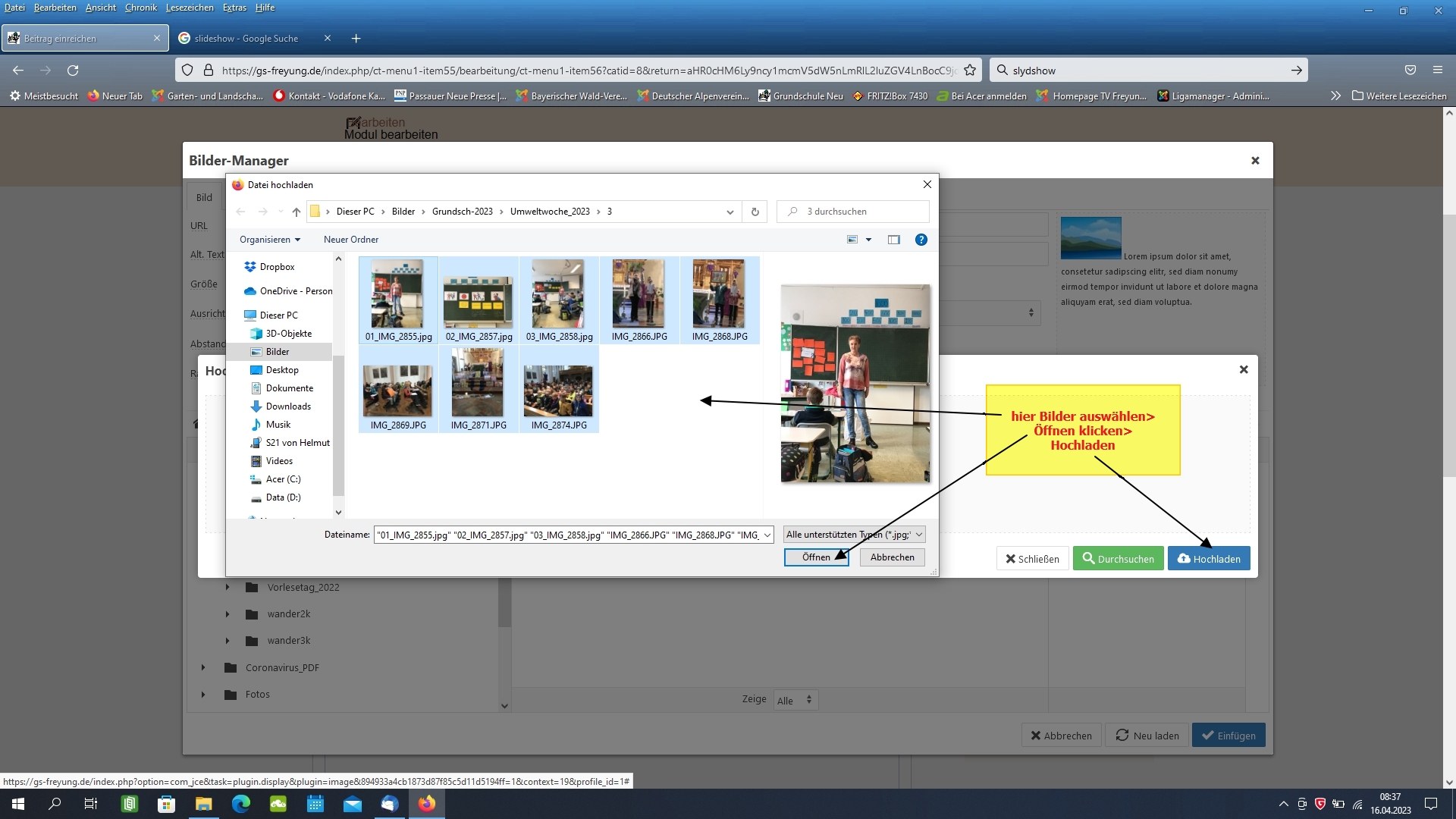Open the Organisieren dropdown menu
1456x819 pixels.
click(270, 240)
